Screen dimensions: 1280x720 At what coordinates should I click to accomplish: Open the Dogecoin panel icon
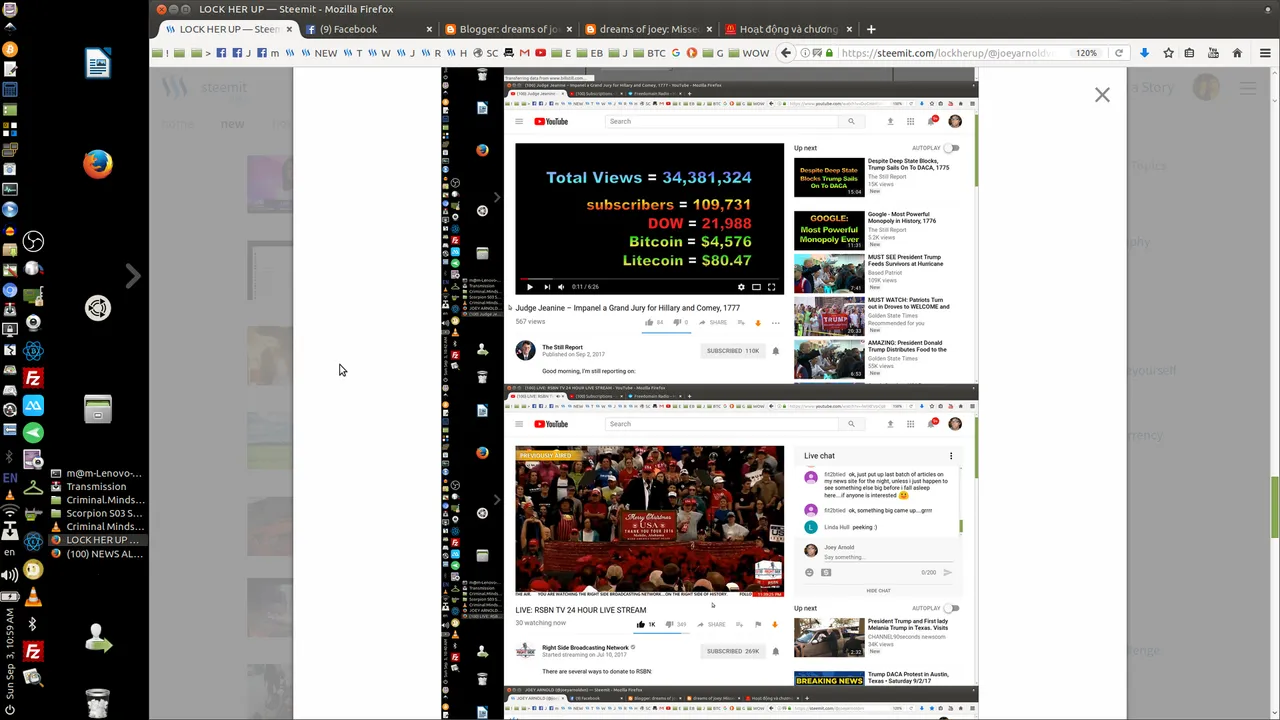pyautogui.click(x=33, y=570)
